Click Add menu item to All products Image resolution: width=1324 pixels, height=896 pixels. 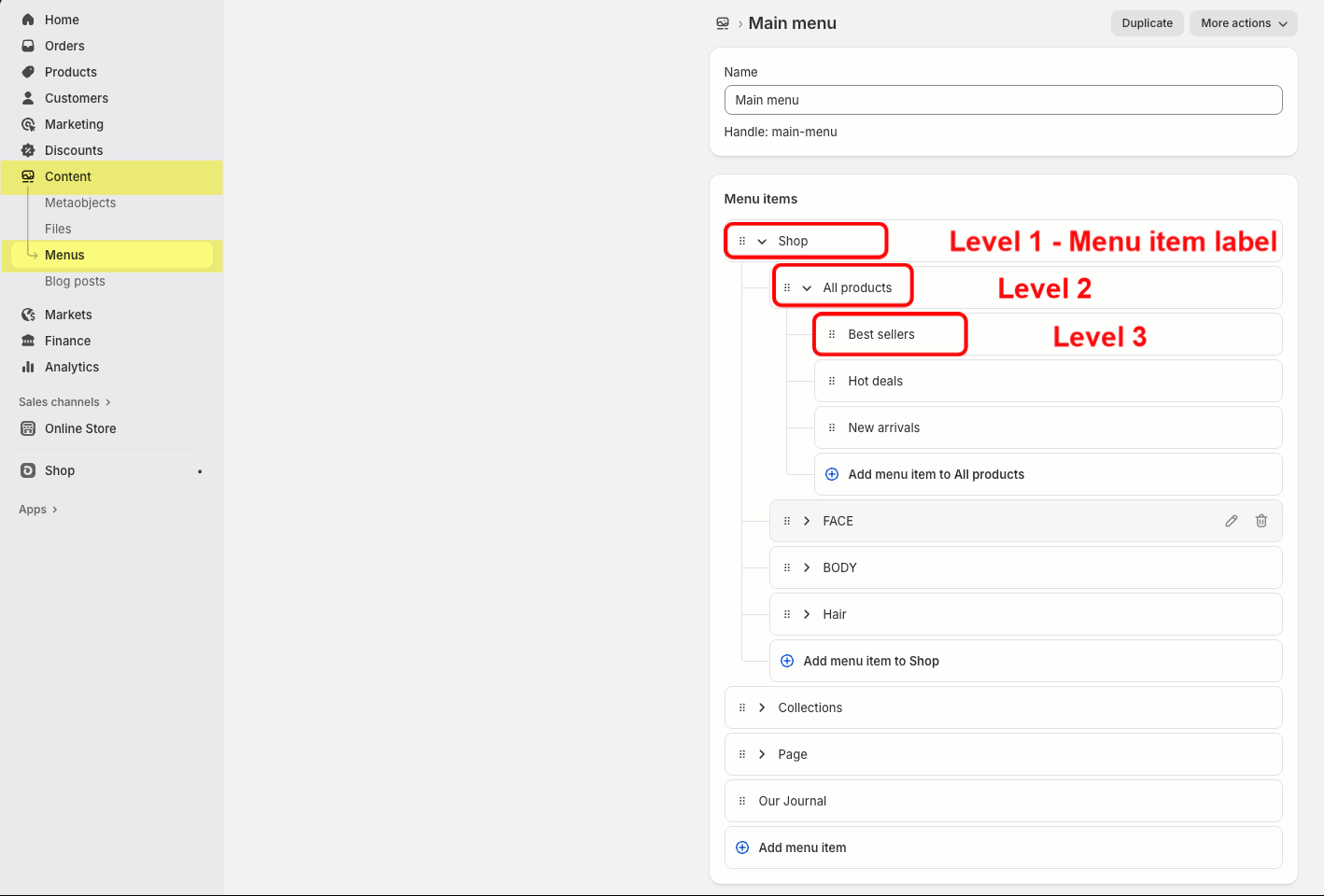point(936,474)
